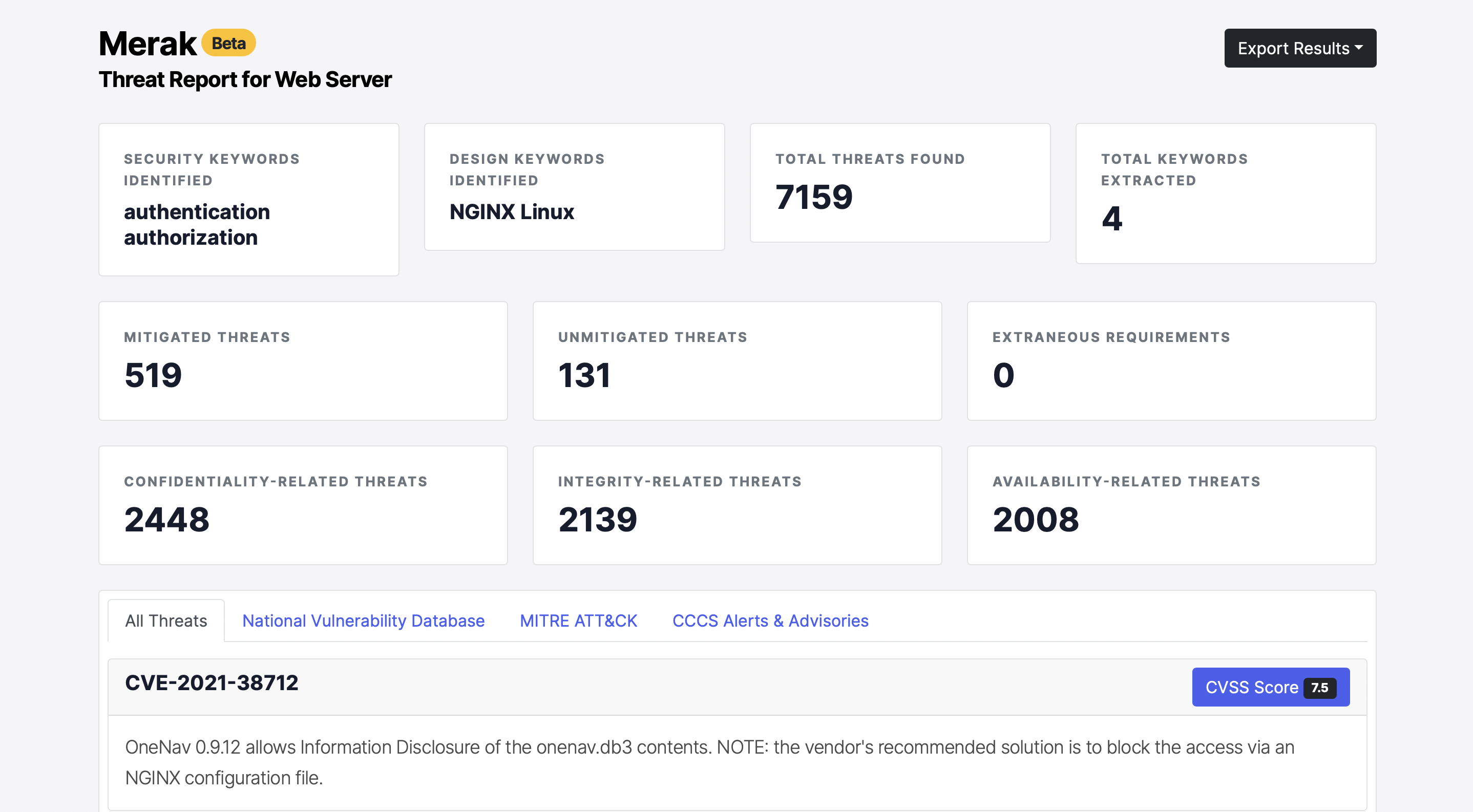Click the 7.5 score badge

pos(1319,688)
